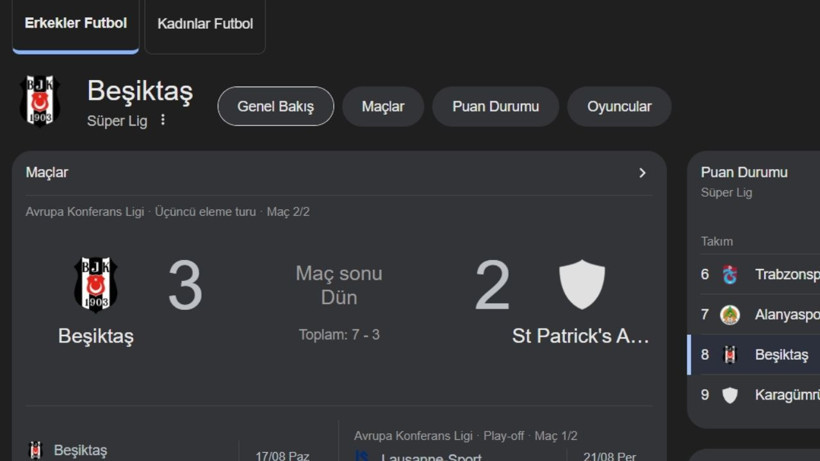This screenshot has width=820, height=461.
Task: Open the Puan Durumu pill button
Action: point(495,107)
